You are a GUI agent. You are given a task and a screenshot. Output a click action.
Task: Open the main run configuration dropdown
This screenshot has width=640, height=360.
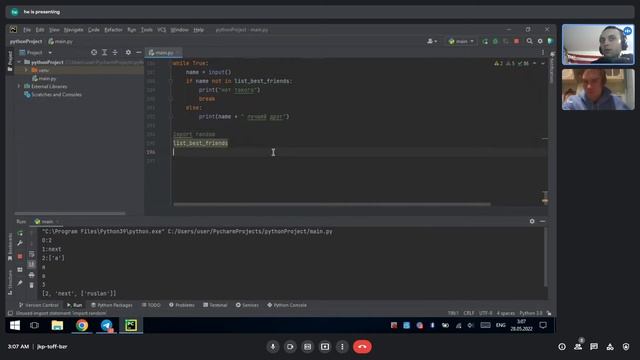461,41
